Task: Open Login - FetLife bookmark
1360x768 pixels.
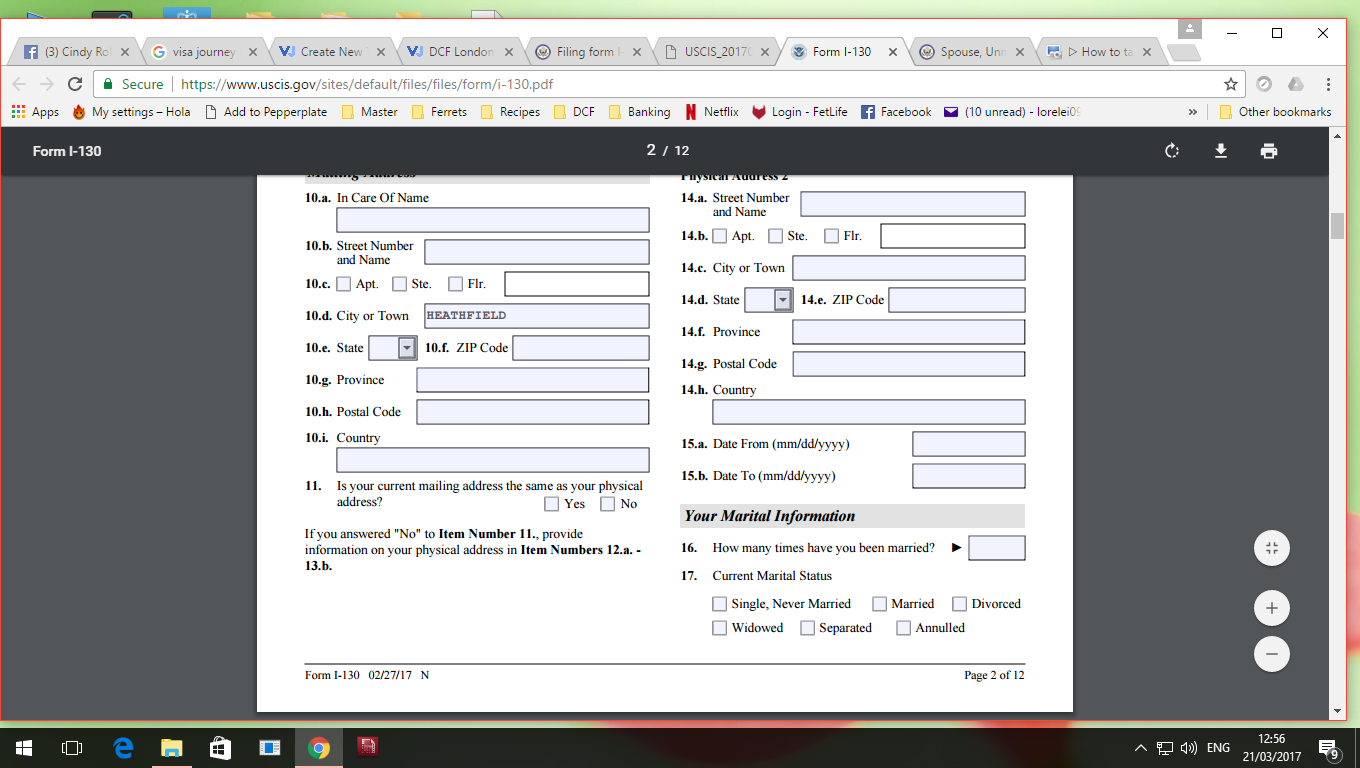Action: (799, 112)
